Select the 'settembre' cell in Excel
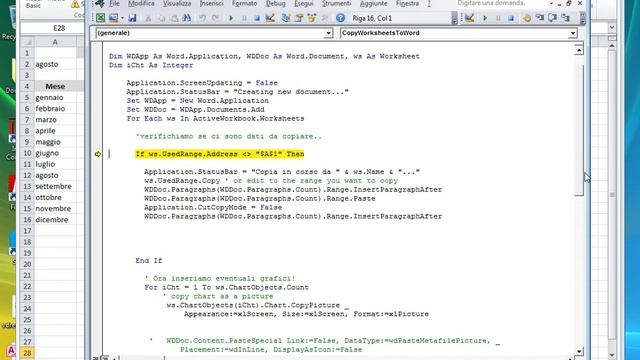 [55, 186]
